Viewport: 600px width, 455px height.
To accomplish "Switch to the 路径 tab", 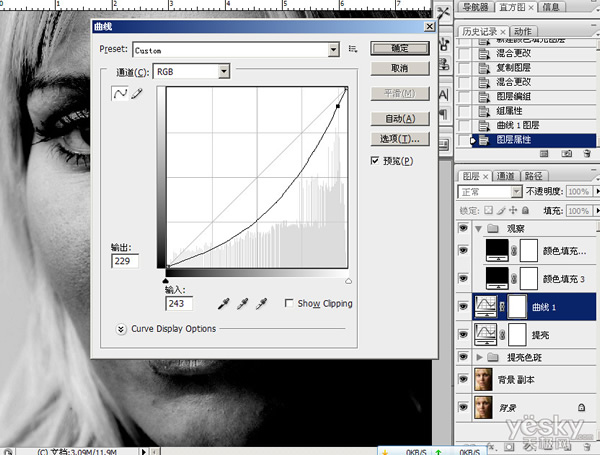I will click(x=534, y=176).
